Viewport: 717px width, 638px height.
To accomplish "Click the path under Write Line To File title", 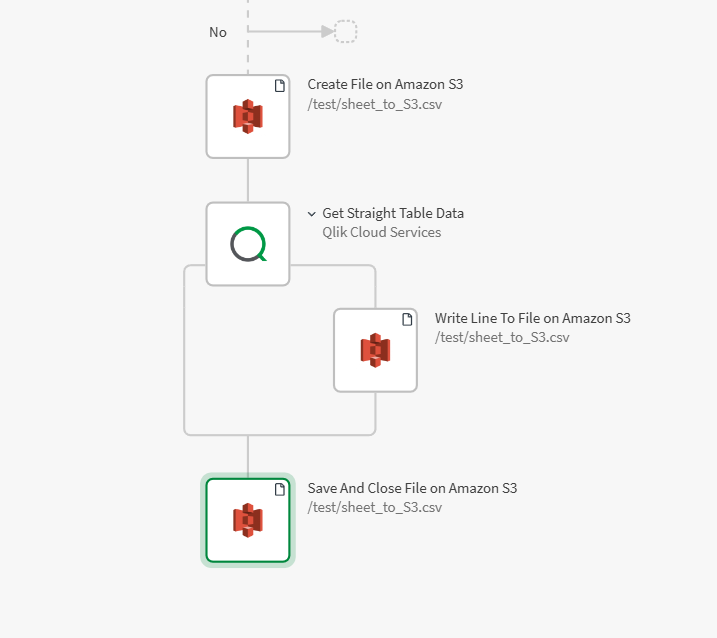I will (501, 338).
